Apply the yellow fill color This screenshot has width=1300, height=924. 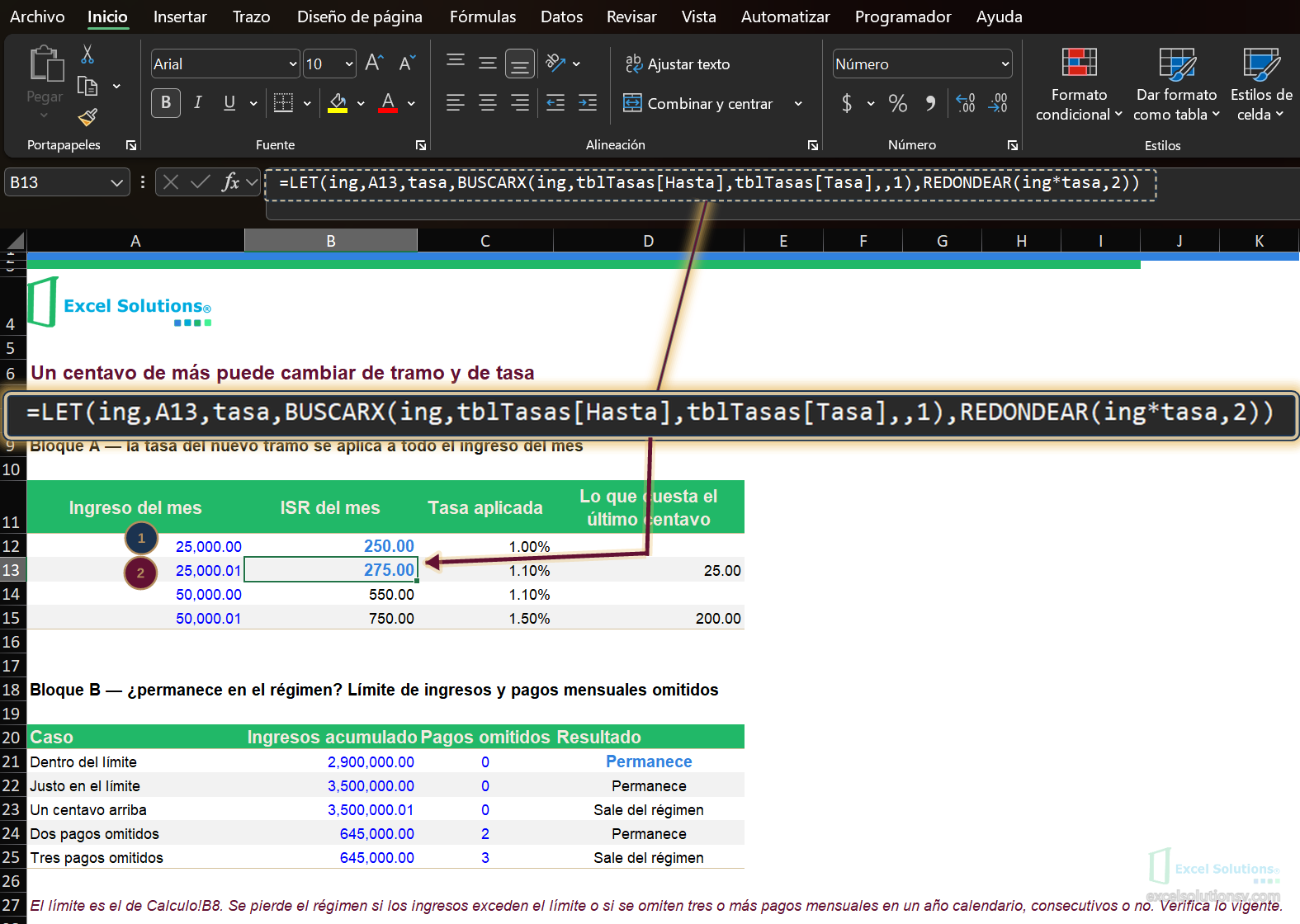[338, 103]
